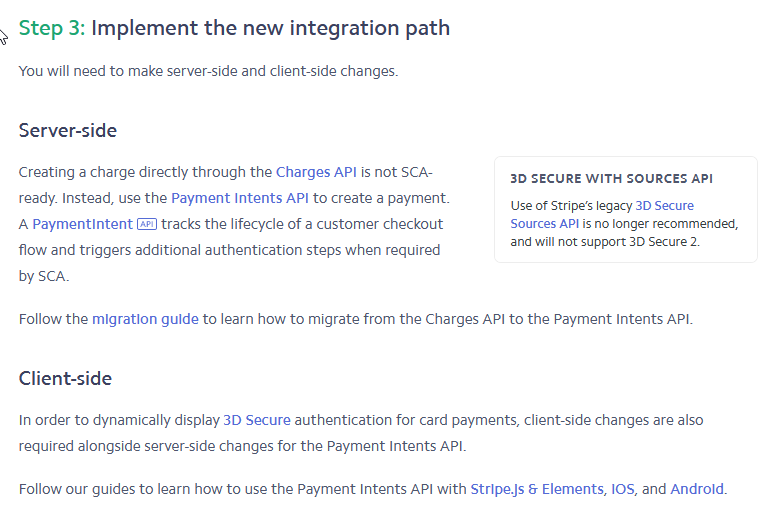Click the Server-side section heading
764x524 pixels.
pos(68,131)
